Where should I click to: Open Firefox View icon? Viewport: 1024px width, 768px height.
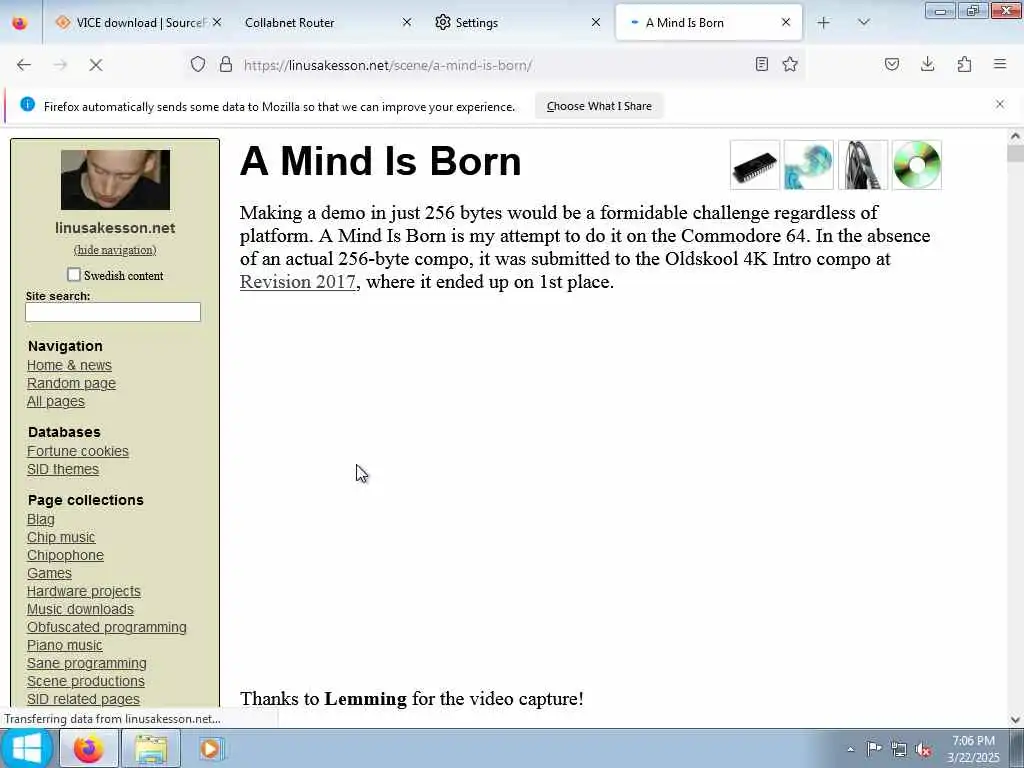20,23
